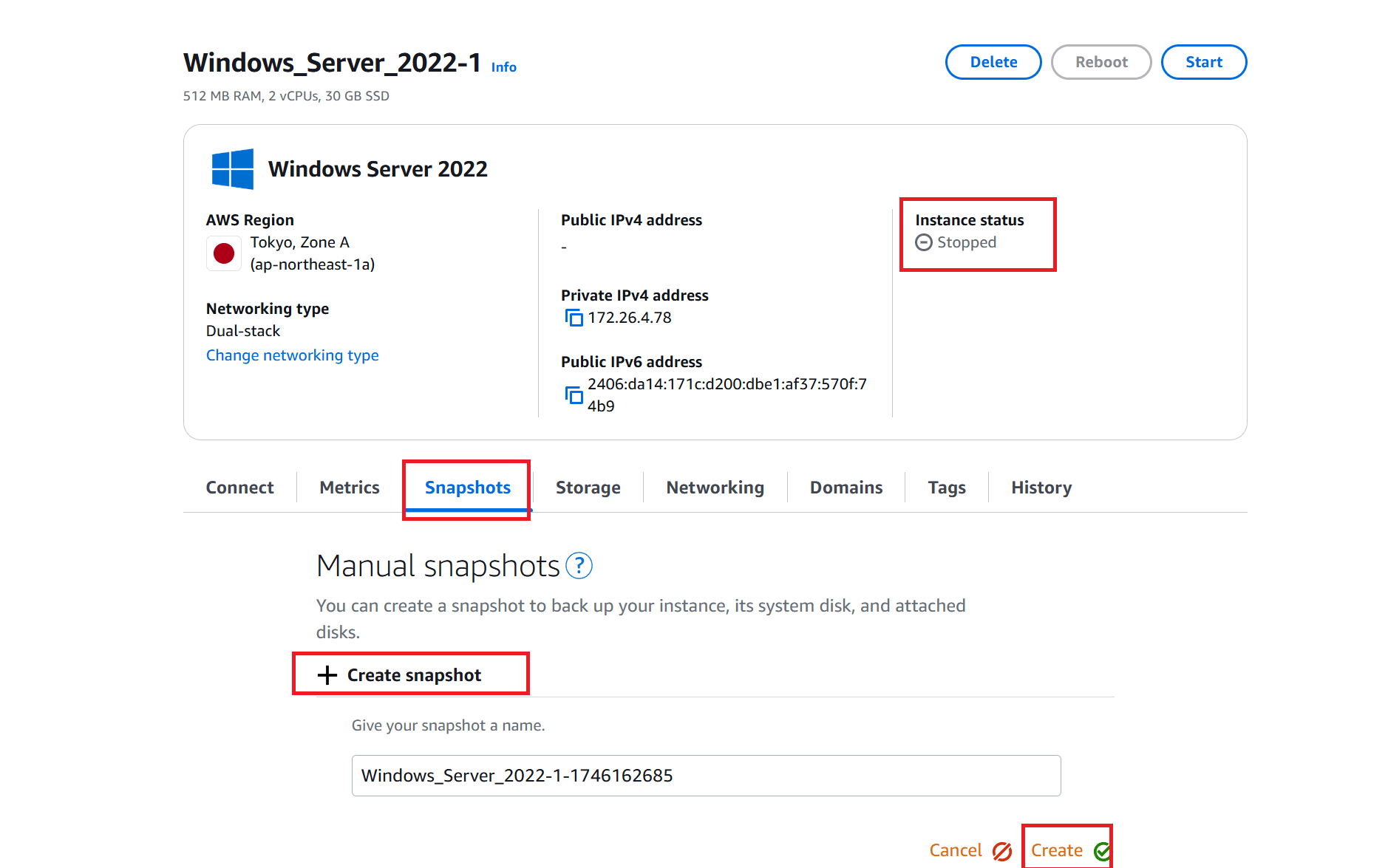Click the 'Private IPv4 address' label
The height and width of the screenshot is (868, 1388).
pos(634,295)
